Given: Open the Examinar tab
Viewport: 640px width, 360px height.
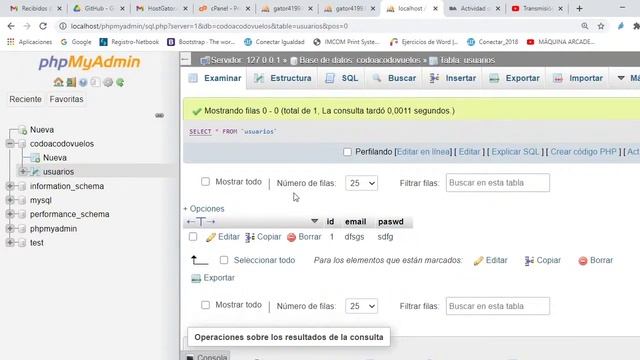Looking at the screenshot, I should [215, 78].
